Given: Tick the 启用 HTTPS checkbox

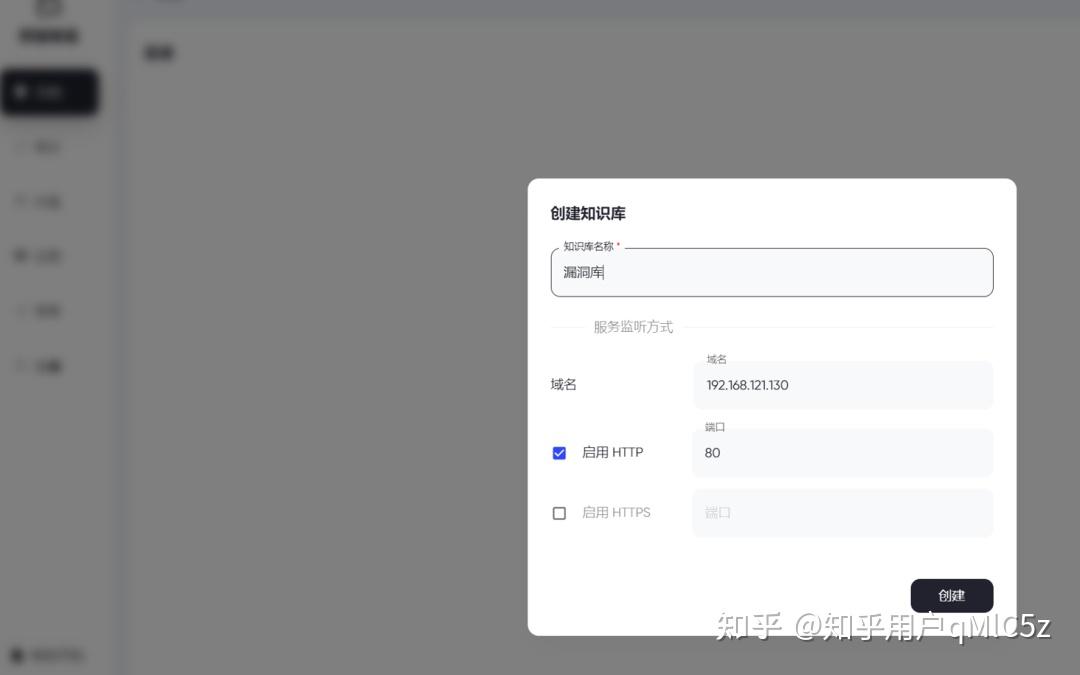Looking at the screenshot, I should pos(559,513).
